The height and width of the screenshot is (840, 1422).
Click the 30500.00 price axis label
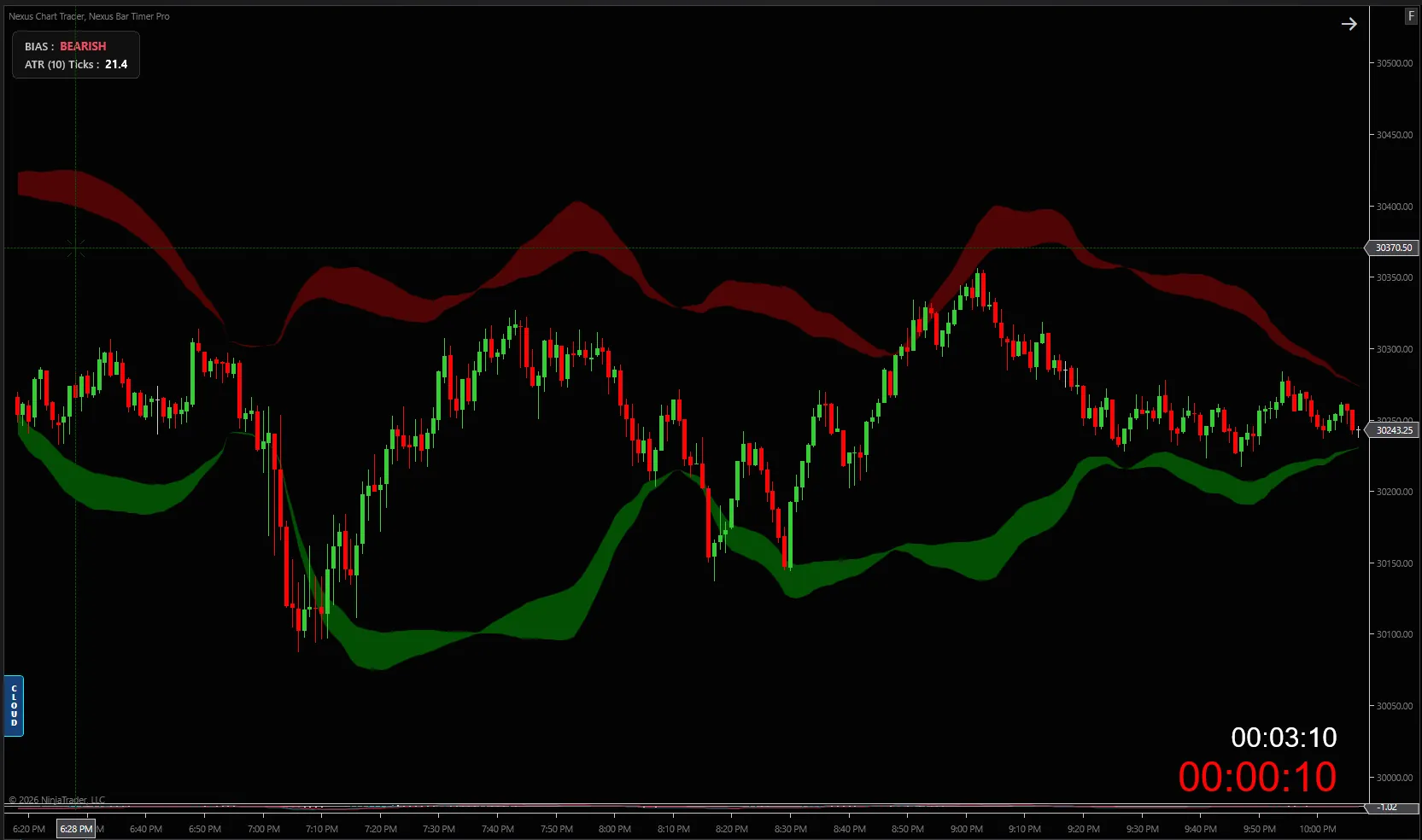pos(1394,63)
